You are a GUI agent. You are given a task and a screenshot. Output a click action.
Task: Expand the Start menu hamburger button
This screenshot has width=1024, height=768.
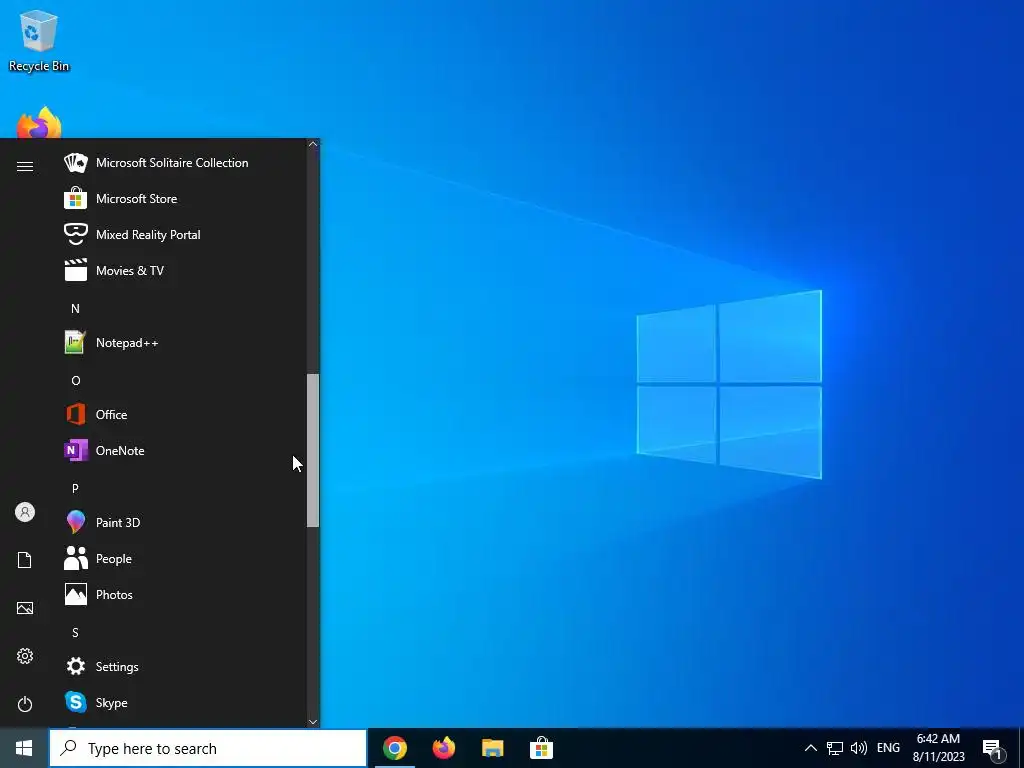coord(25,167)
